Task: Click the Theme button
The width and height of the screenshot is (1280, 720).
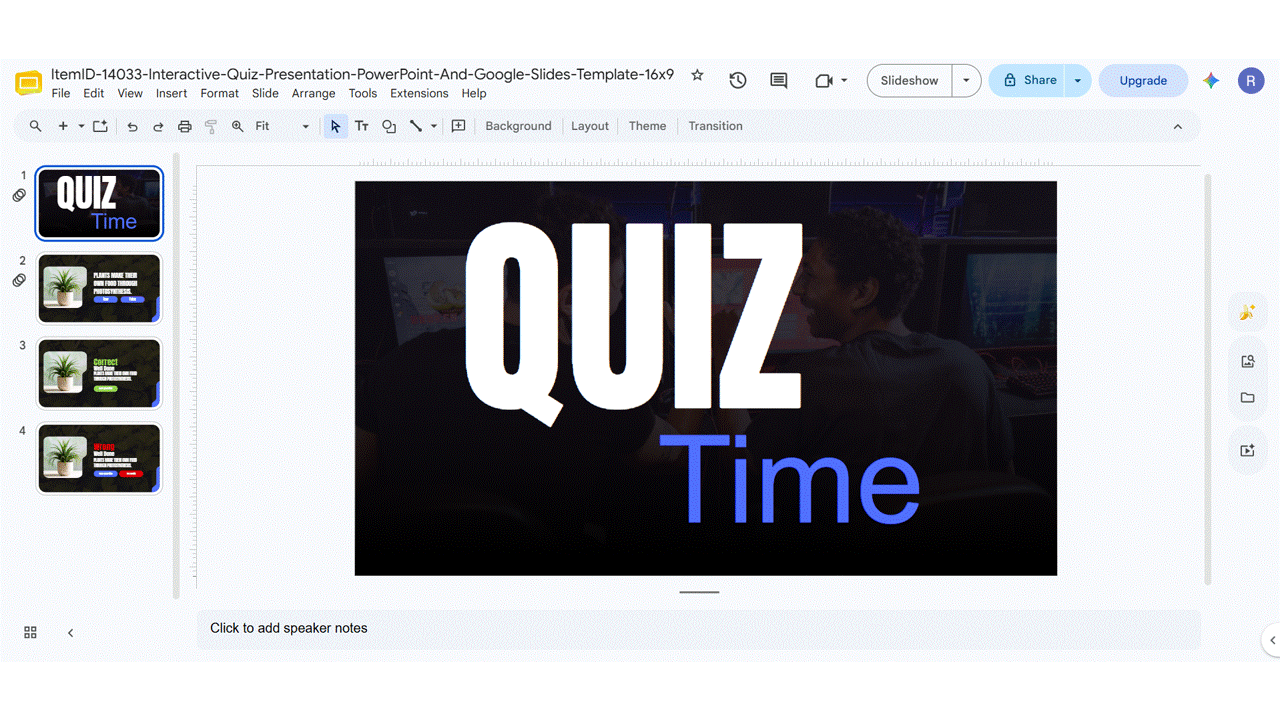Action: [647, 126]
